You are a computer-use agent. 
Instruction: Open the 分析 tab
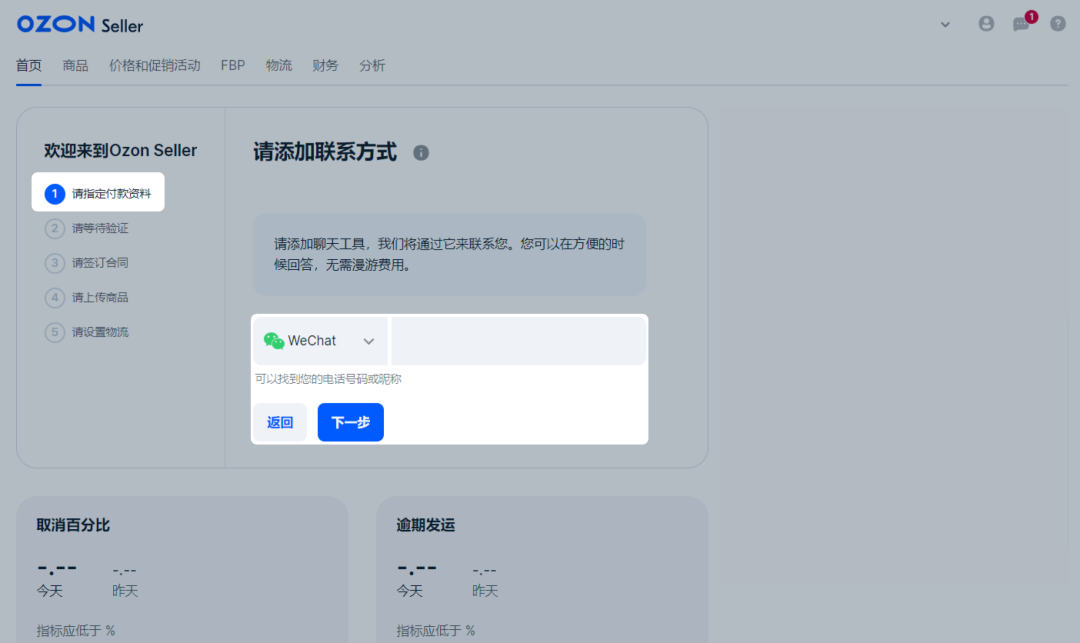[372, 65]
